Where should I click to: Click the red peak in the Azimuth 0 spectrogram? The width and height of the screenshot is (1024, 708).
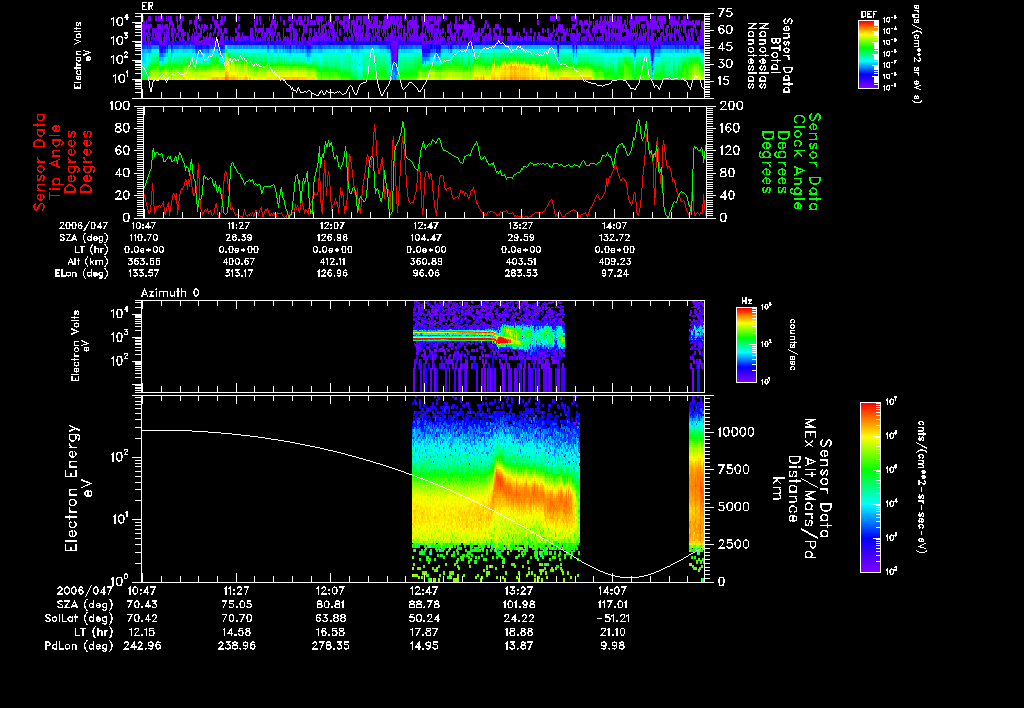point(503,341)
